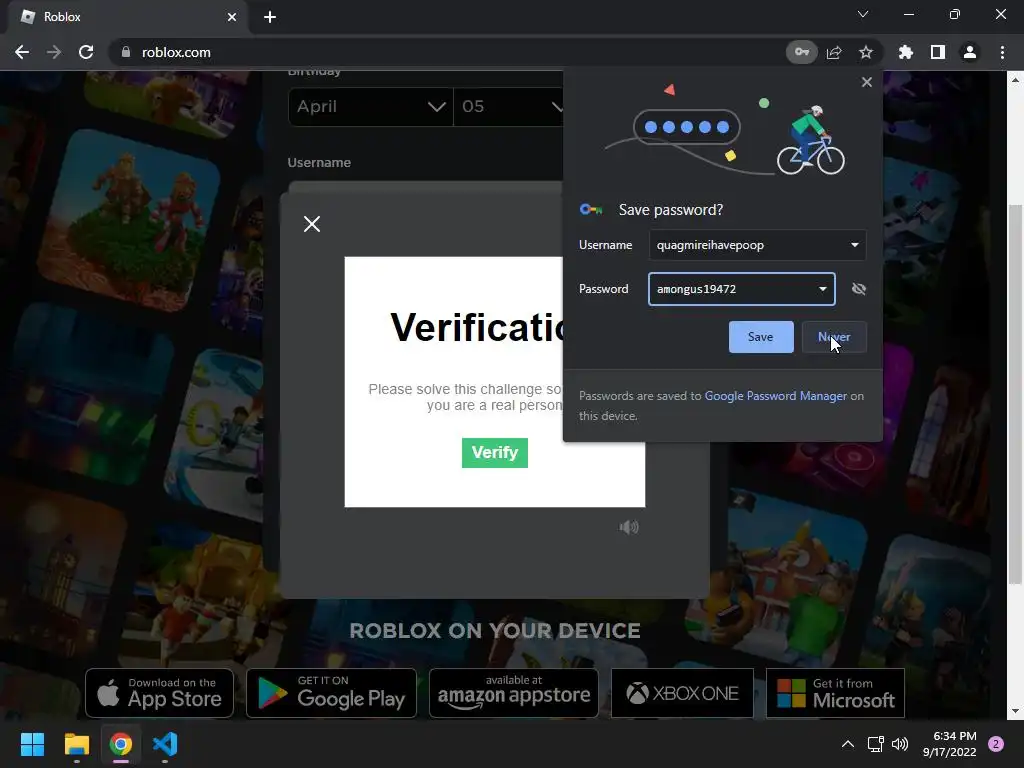The image size is (1024, 768).
Task: Click the Save password button
Action: pos(761,337)
